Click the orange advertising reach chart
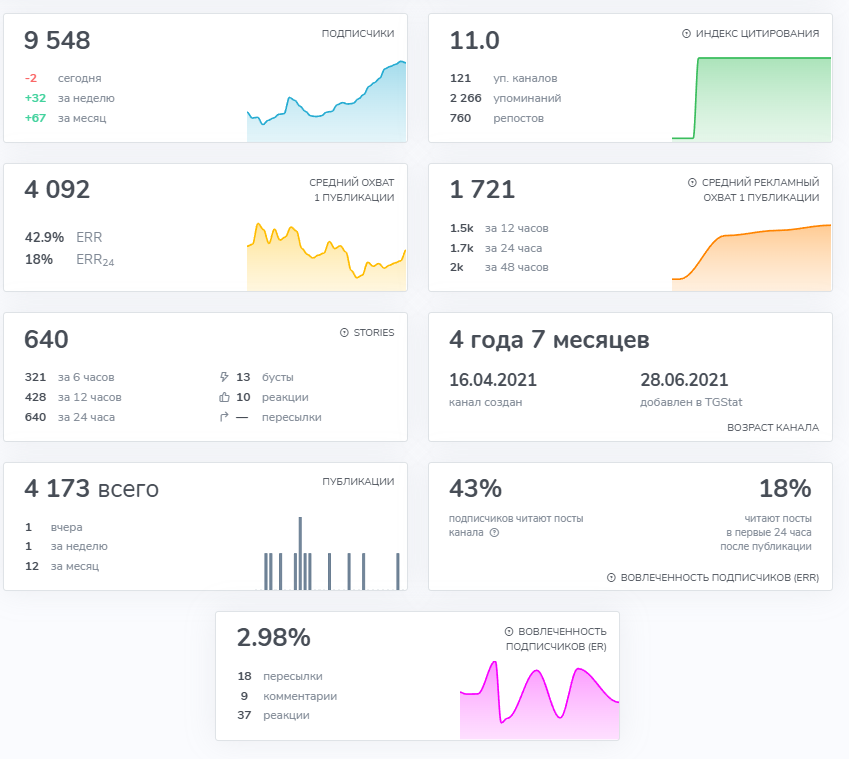Screen dimensions: 849x759 752,258
